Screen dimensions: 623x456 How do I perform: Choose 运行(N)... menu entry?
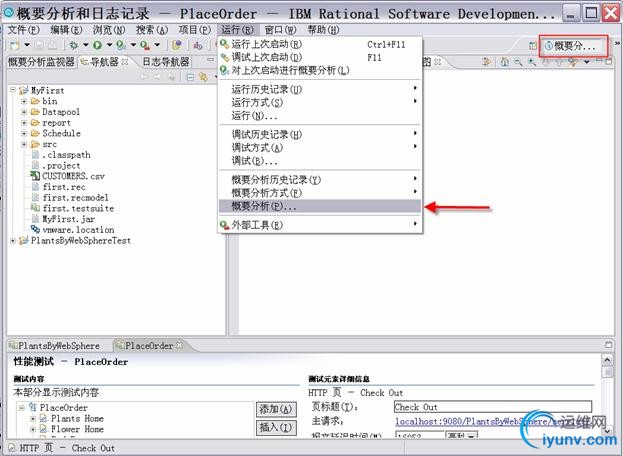[x=320, y=116]
